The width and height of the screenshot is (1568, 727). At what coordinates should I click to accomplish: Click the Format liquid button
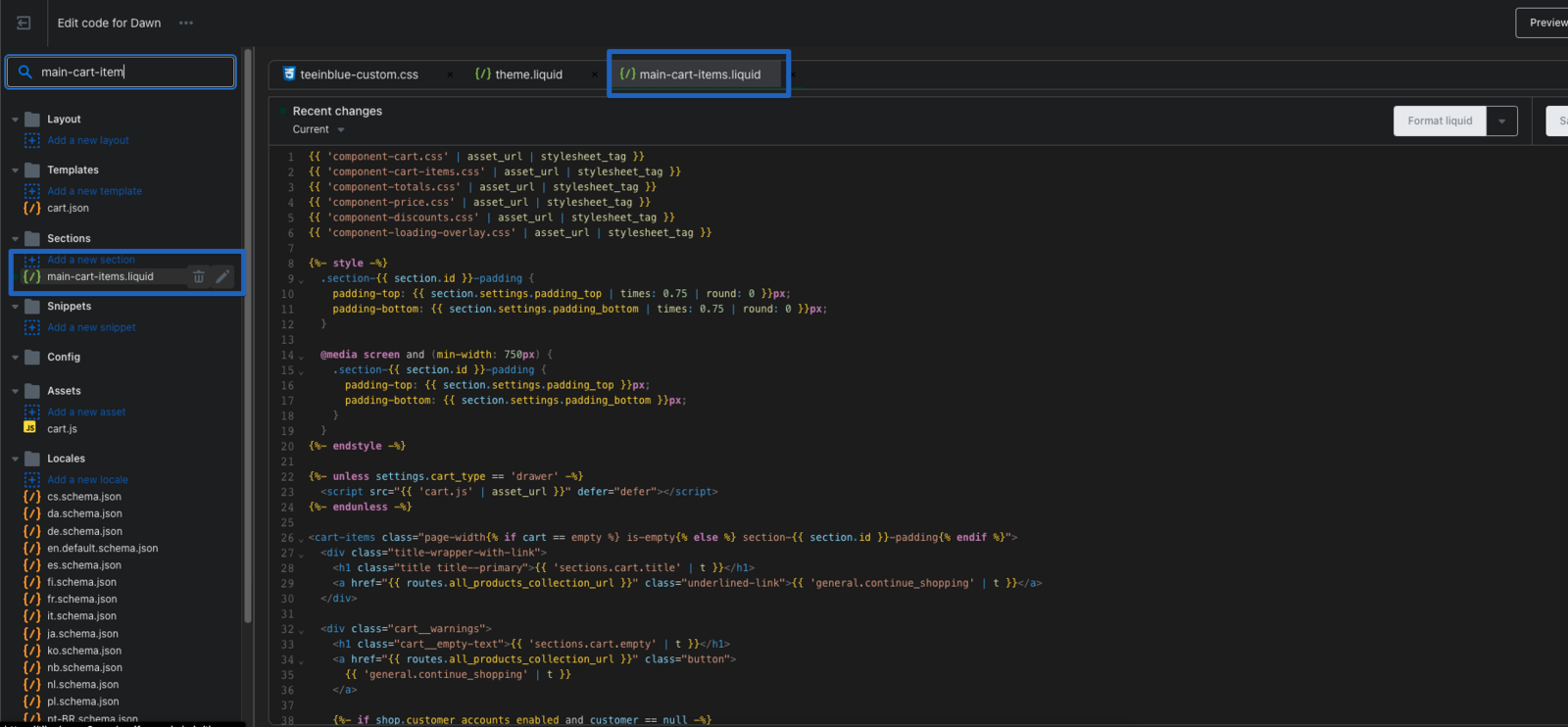(1440, 121)
